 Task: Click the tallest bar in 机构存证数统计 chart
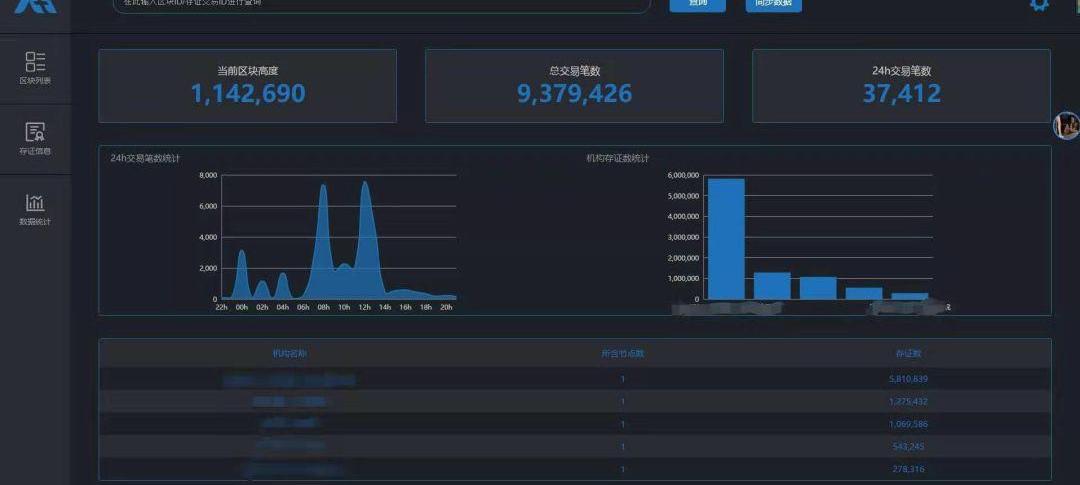coord(725,239)
